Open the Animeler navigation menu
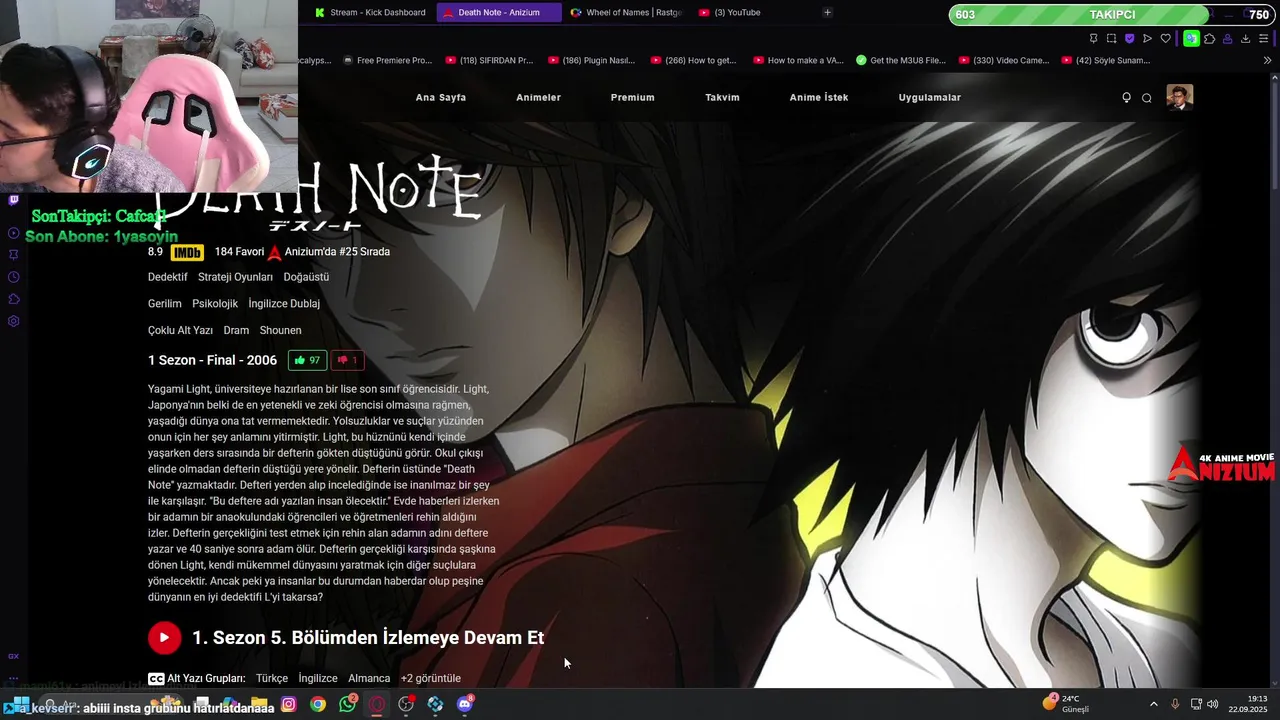 click(x=538, y=97)
